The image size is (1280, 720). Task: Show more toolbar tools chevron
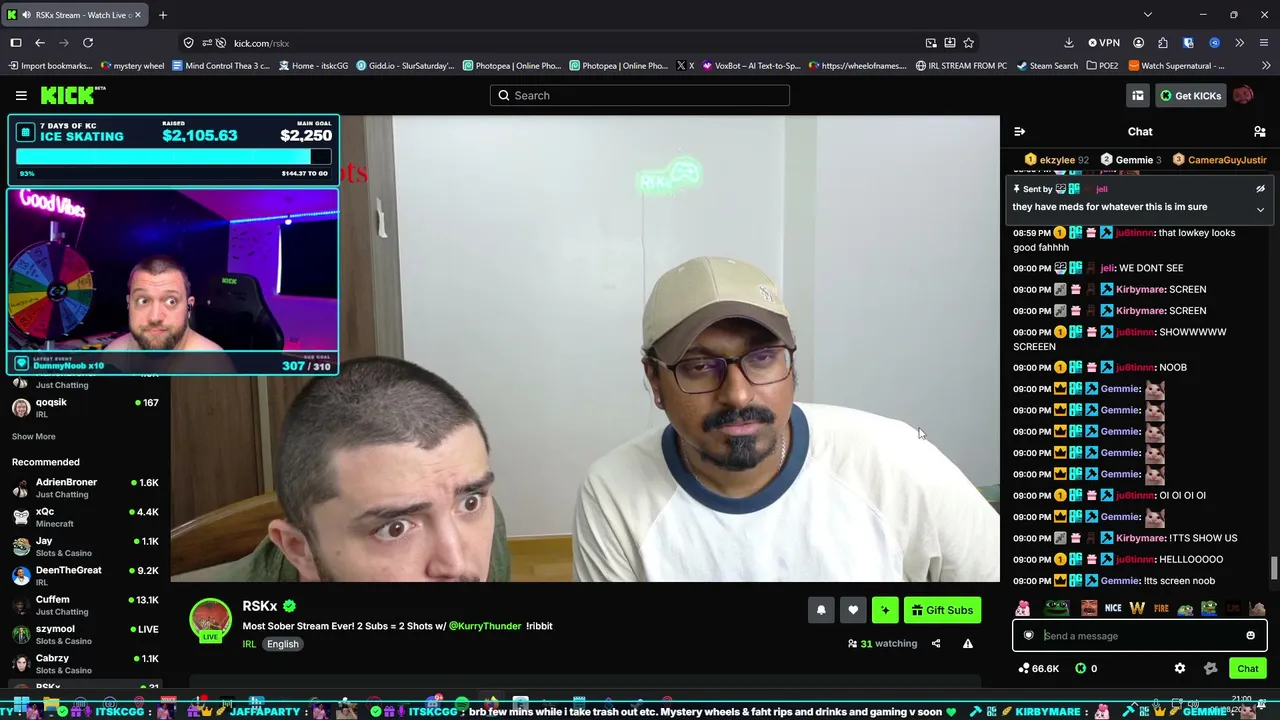click(x=1240, y=43)
